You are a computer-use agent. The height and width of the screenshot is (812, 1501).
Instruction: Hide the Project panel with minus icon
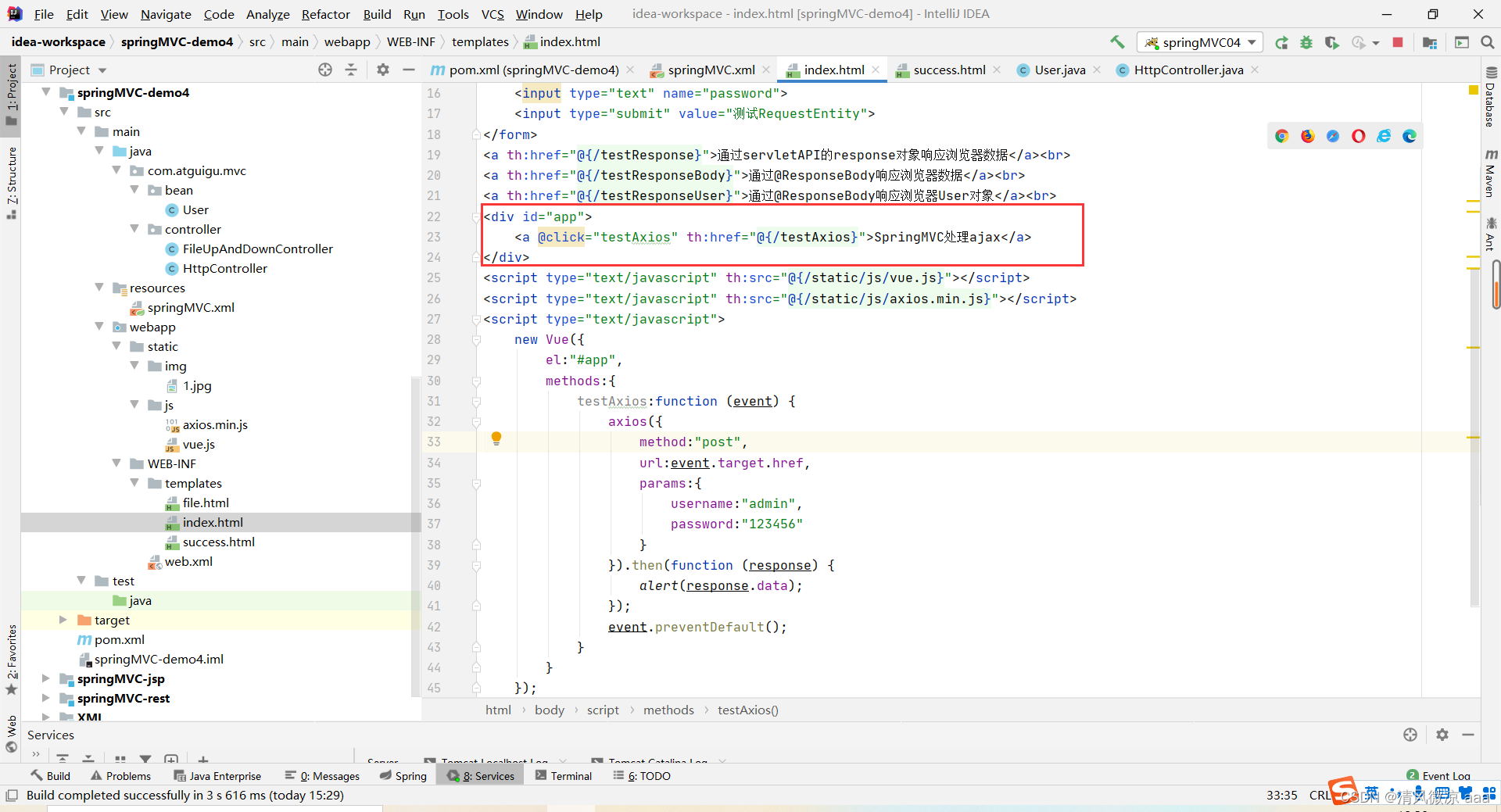(x=408, y=70)
